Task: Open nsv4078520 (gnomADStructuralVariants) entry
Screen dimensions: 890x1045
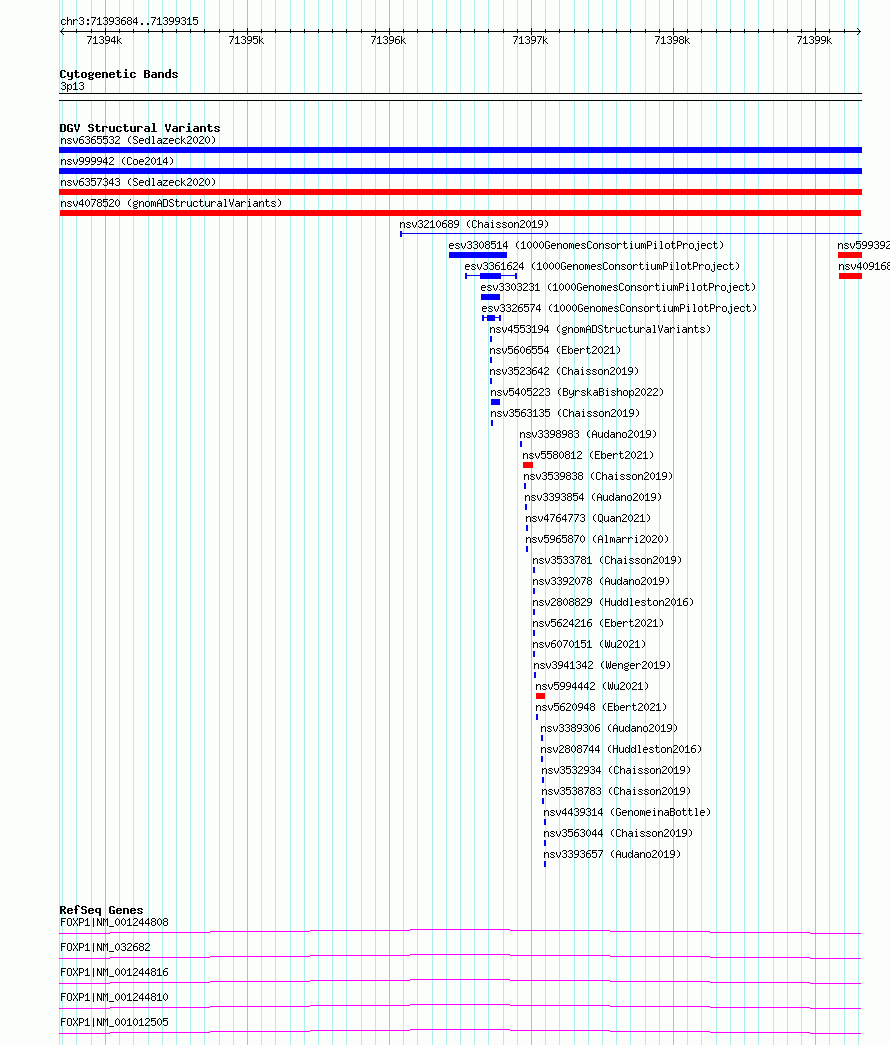Action: click(171, 203)
